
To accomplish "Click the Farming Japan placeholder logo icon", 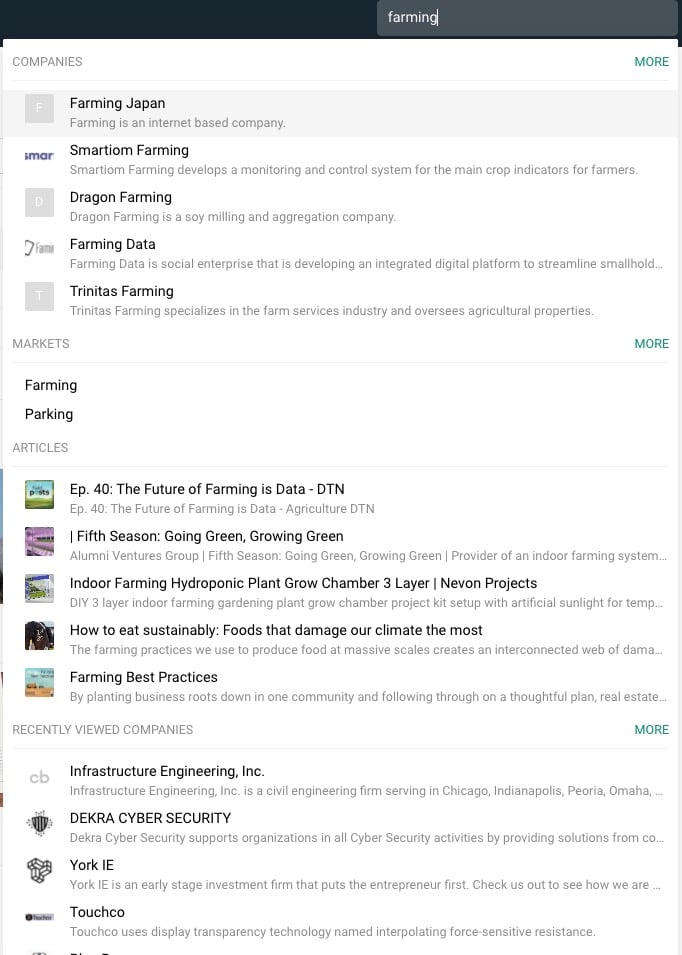I will click(39, 108).
